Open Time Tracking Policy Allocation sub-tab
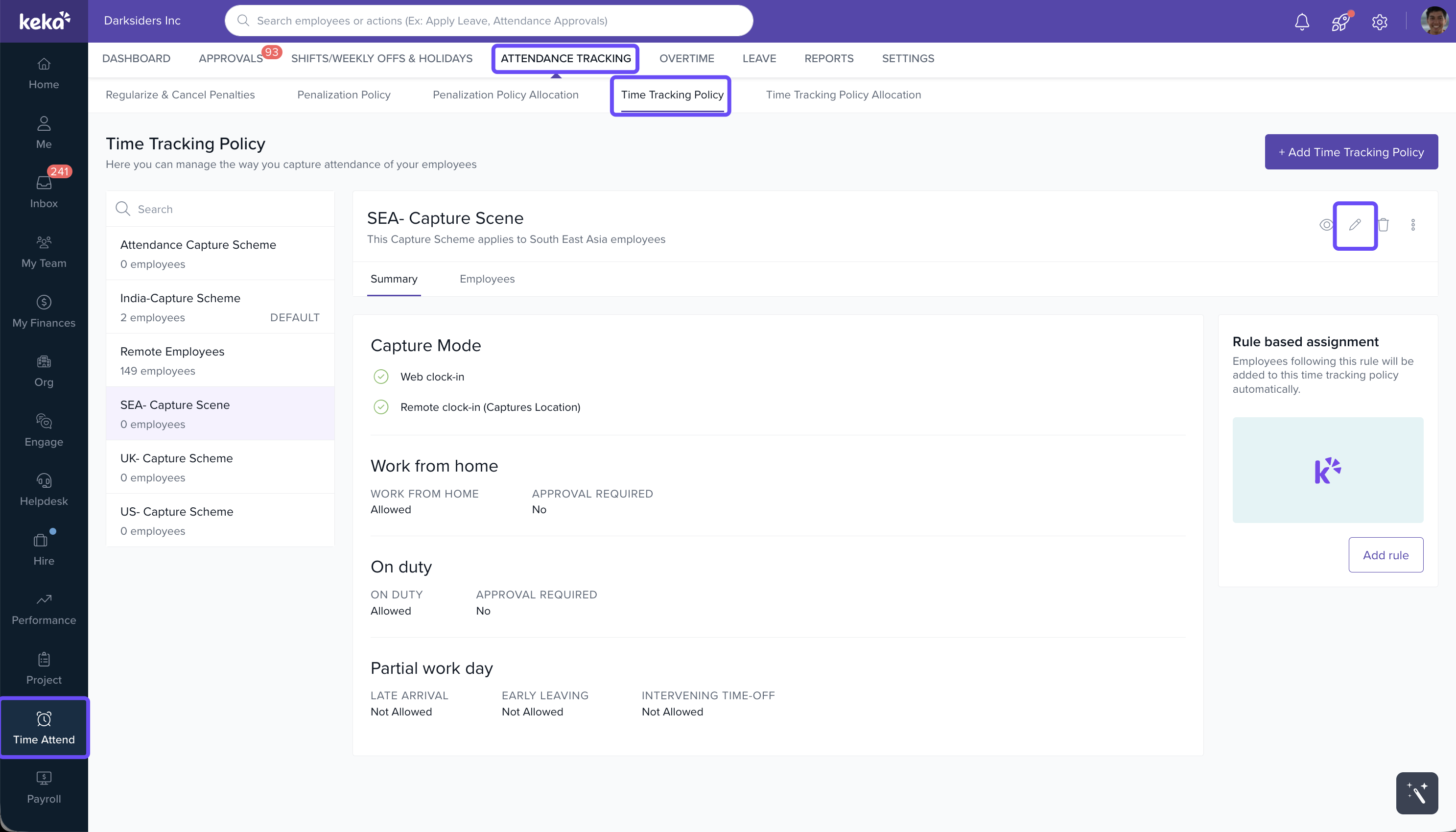Viewport: 1456px width, 832px height. 843,95
